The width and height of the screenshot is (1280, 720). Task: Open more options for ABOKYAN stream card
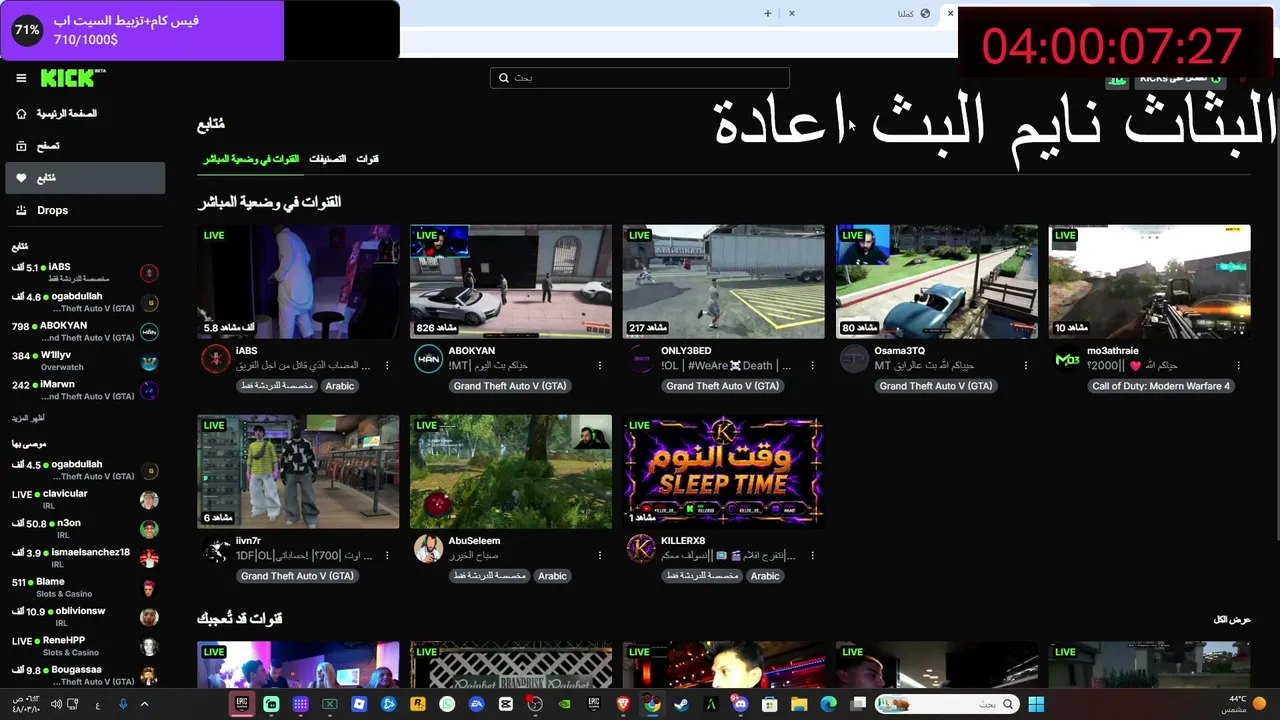pyautogui.click(x=600, y=366)
